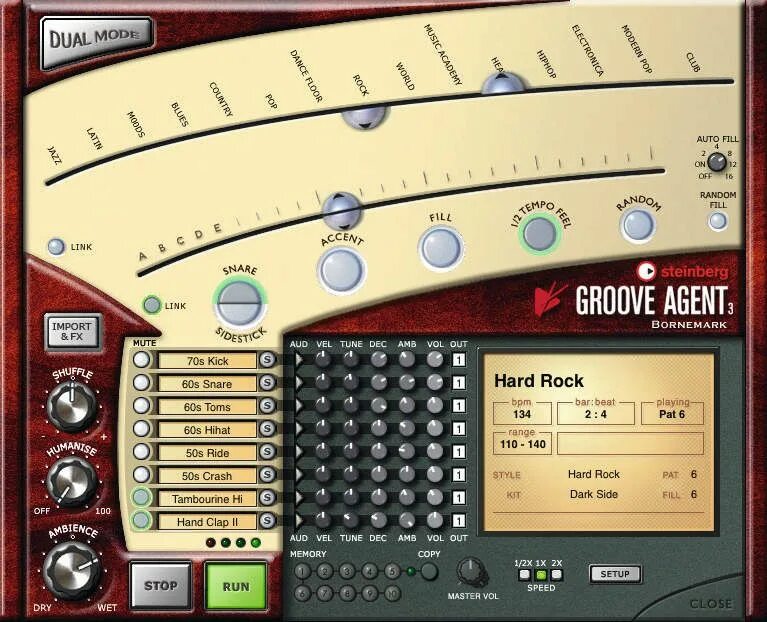The height and width of the screenshot is (622, 767).
Task: Click the 70s Kick output number box
Action: pyautogui.click(x=458, y=360)
